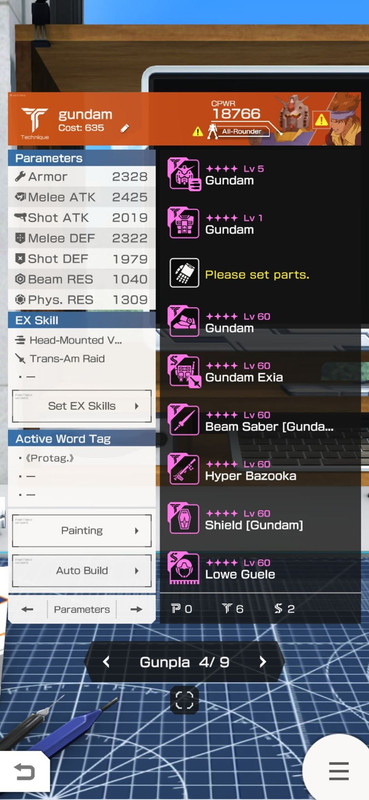Screen dimensions: 369x800
Task: Select the Hyper Bazooka weapon icon
Action: pyautogui.click(x=184, y=470)
